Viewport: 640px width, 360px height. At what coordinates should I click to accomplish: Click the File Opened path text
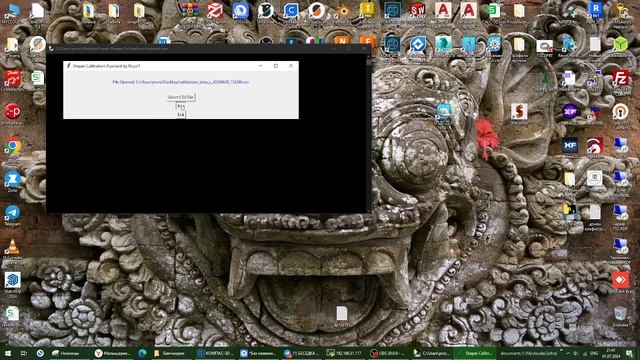click(x=180, y=82)
